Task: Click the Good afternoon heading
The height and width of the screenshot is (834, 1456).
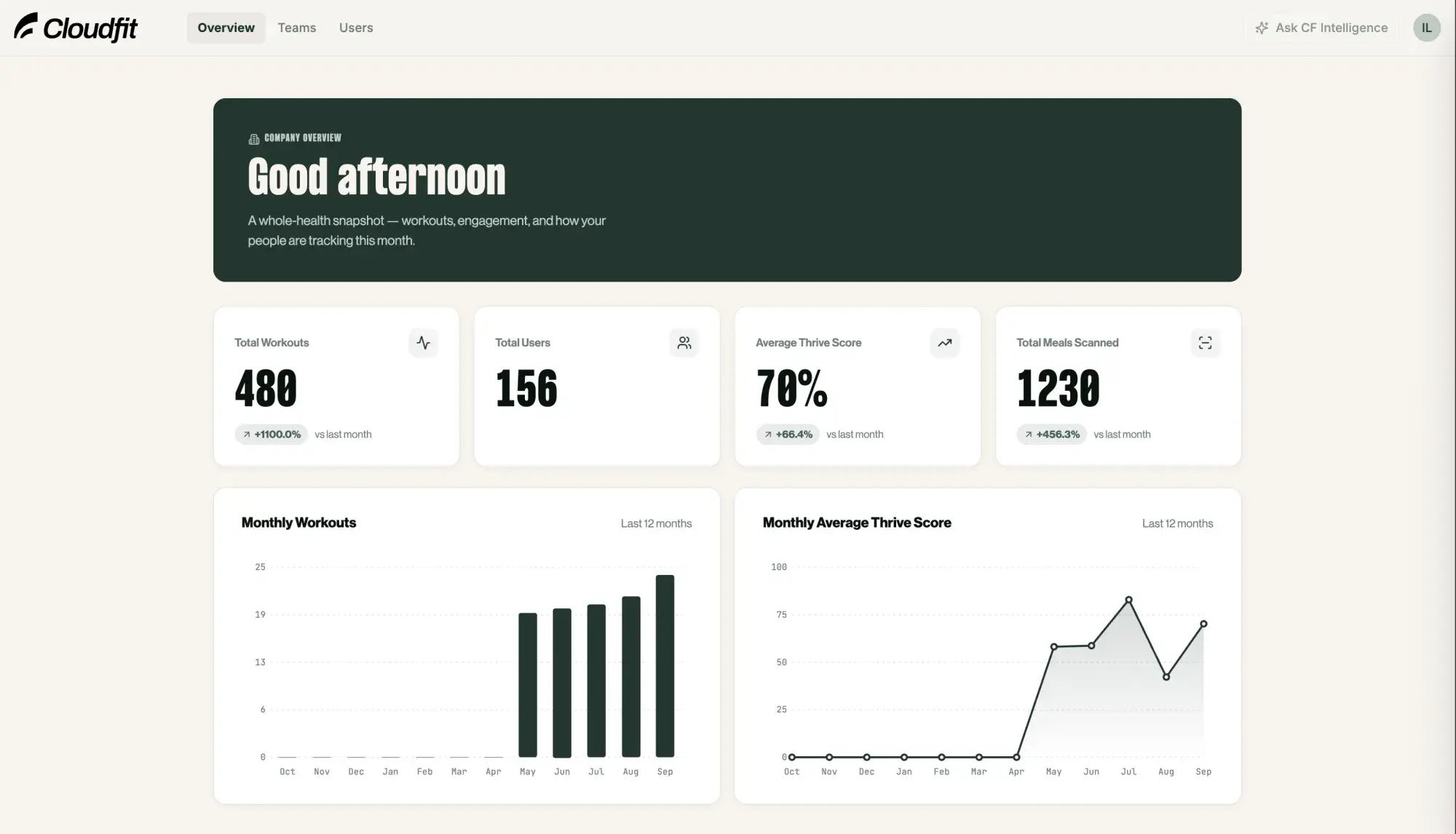Action: pyautogui.click(x=376, y=177)
